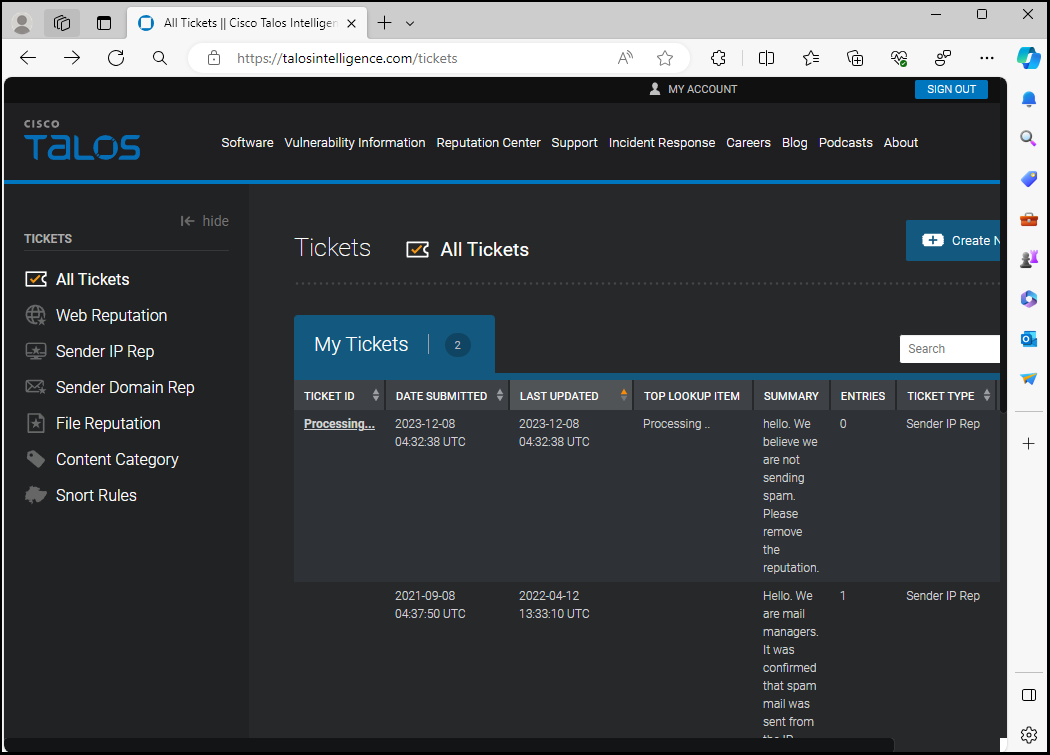Open Browser essentials heart icon
Viewport: 1050px width, 755px height.
899,58
